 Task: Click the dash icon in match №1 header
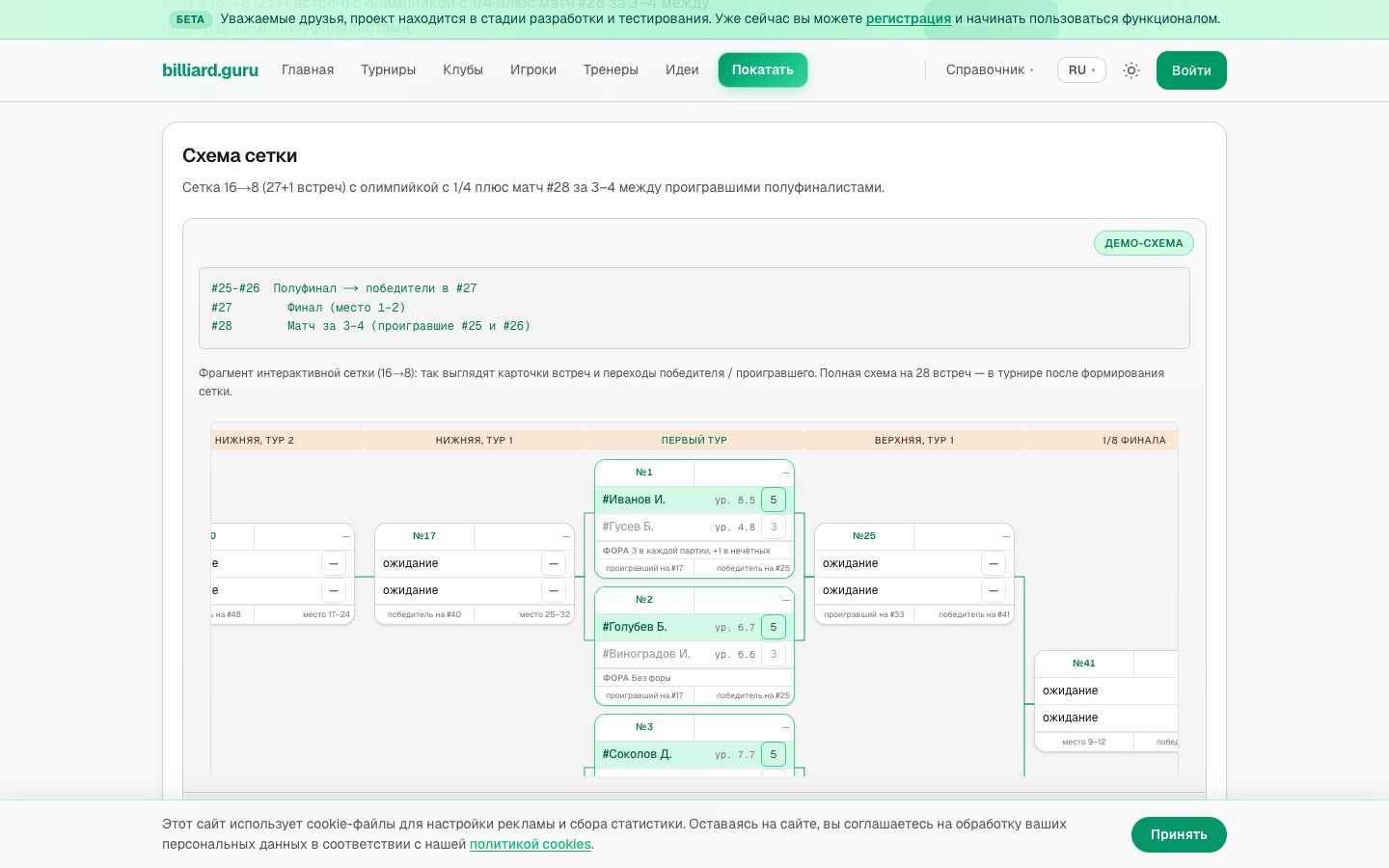[x=785, y=473]
